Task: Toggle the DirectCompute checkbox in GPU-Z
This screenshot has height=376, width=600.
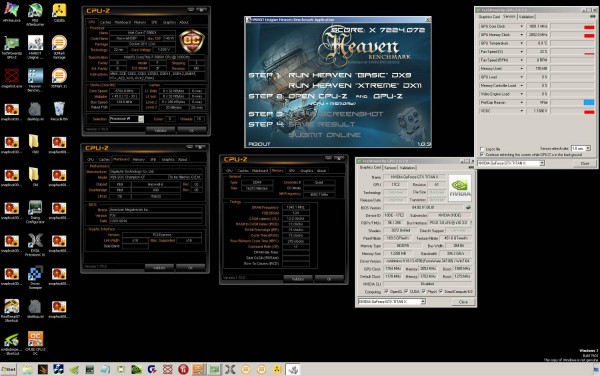Action: click(442, 291)
